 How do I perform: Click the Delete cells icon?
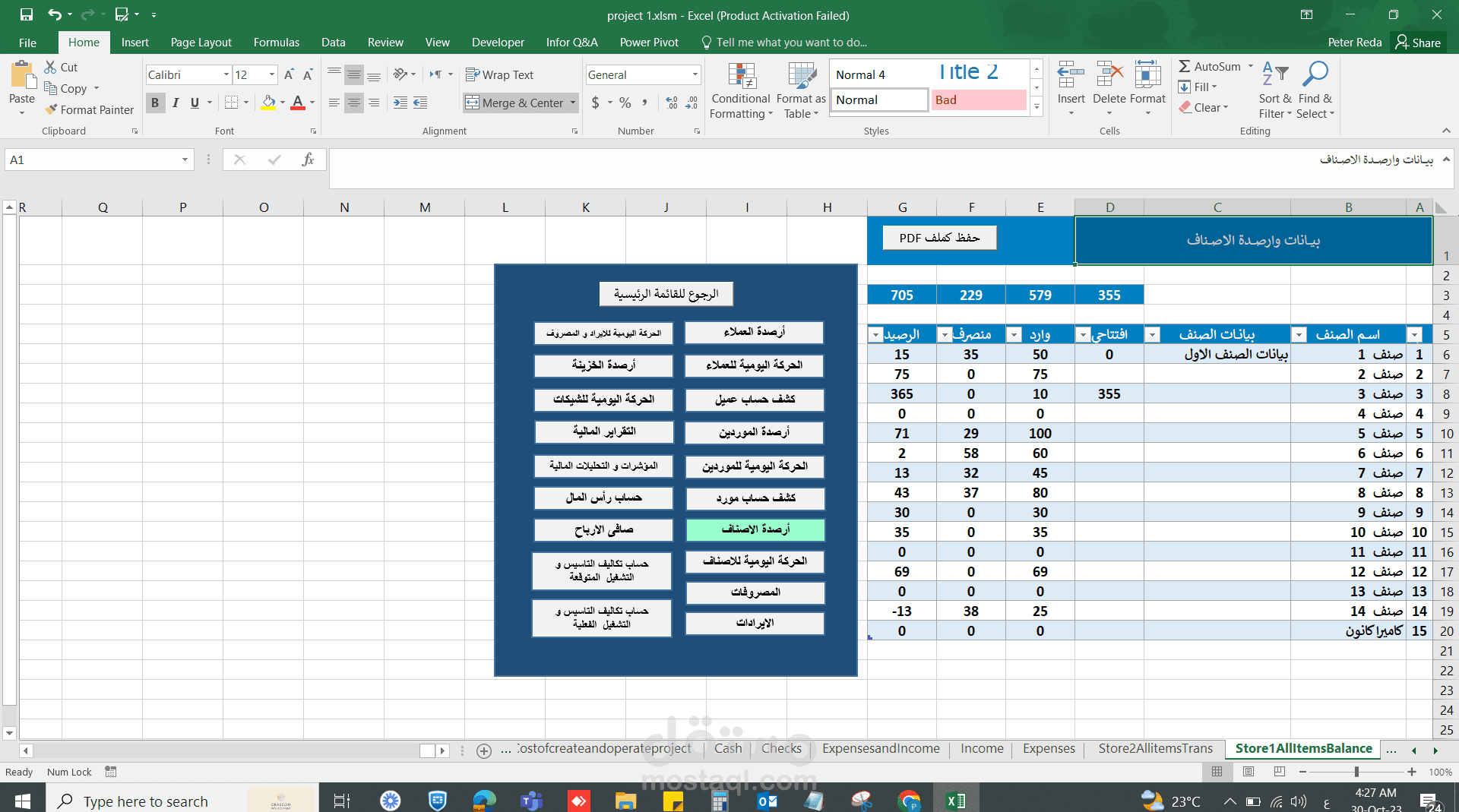pos(1109,75)
